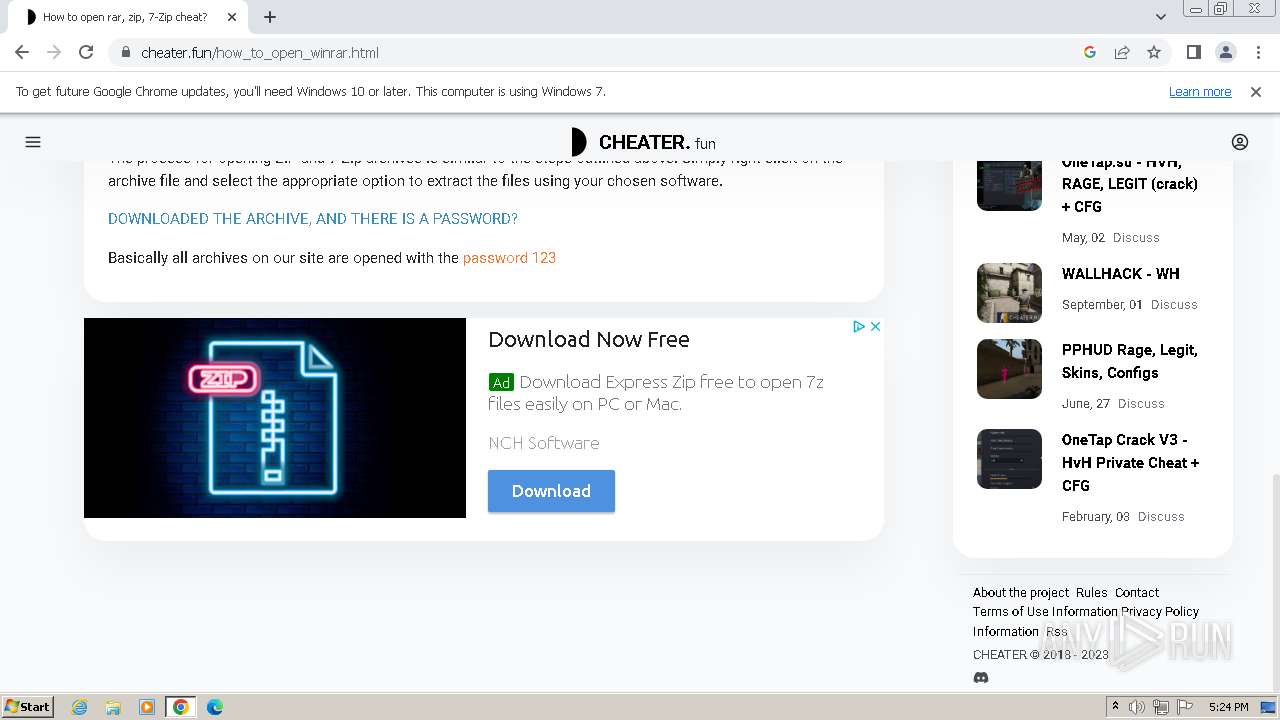
Task: Open a new browser tab
Action: point(270,17)
